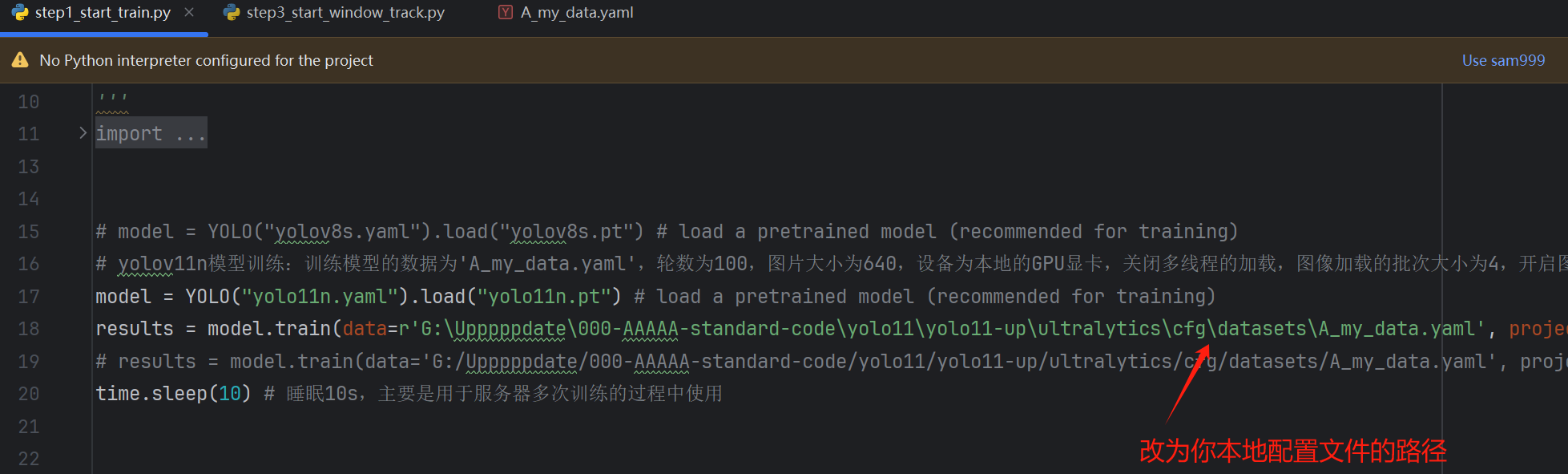Click 'A_my_data.yaml' in the line 18 path
Image resolution: width=1568 pixels, height=474 pixels.
click(1397, 329)
